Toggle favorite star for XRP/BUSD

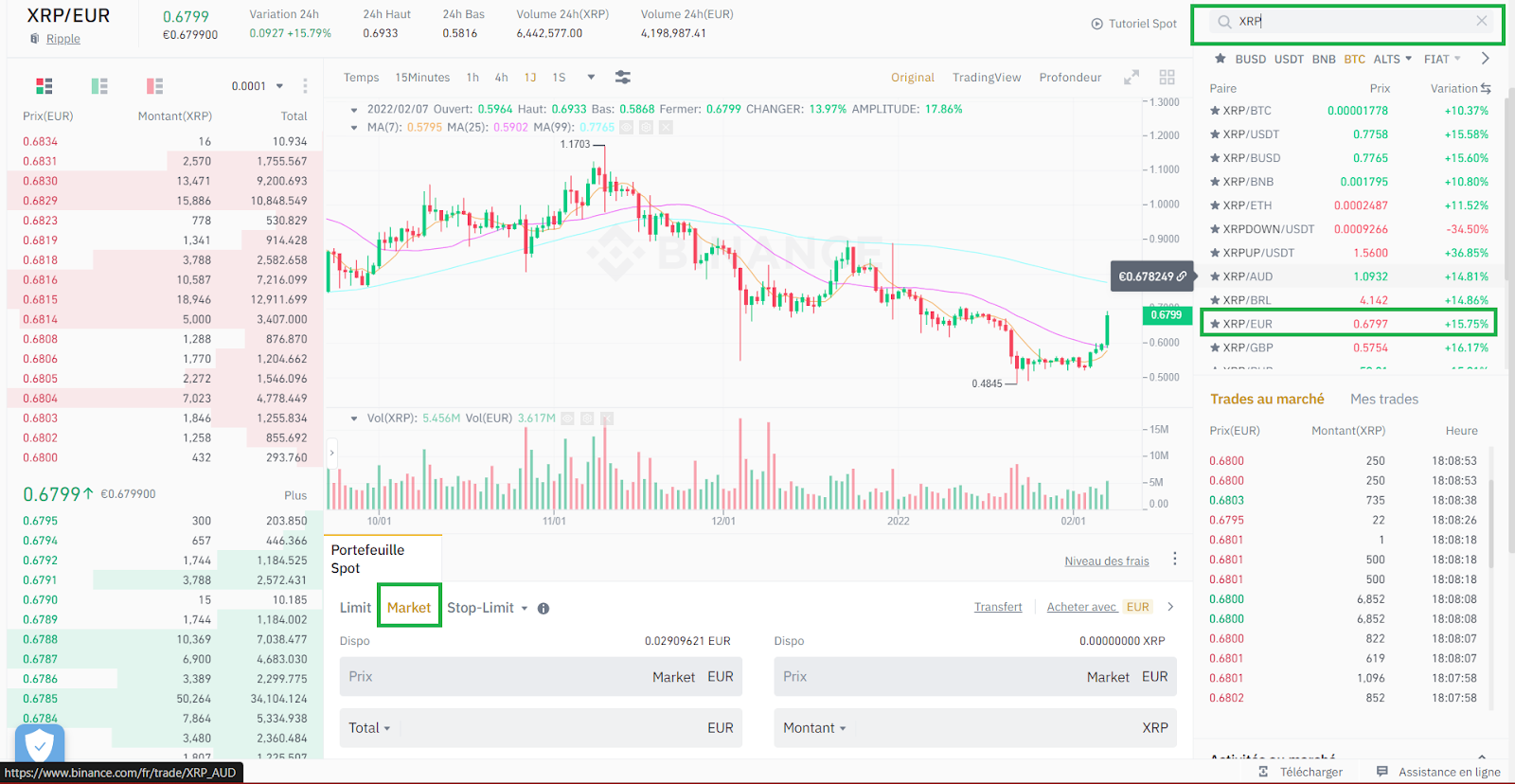pyautogui.click(x=1215, y=158)
